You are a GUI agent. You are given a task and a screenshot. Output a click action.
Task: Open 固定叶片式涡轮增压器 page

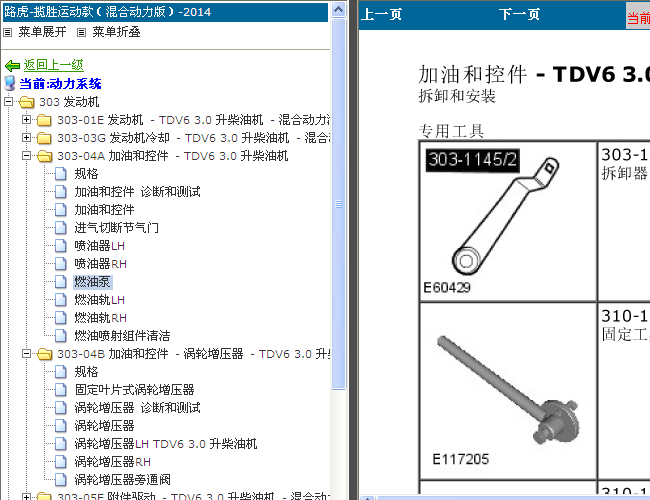(x=134, y=390)
